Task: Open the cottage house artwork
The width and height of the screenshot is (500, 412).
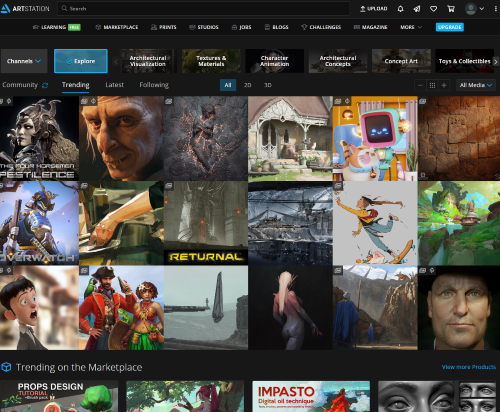Action: 290,138
